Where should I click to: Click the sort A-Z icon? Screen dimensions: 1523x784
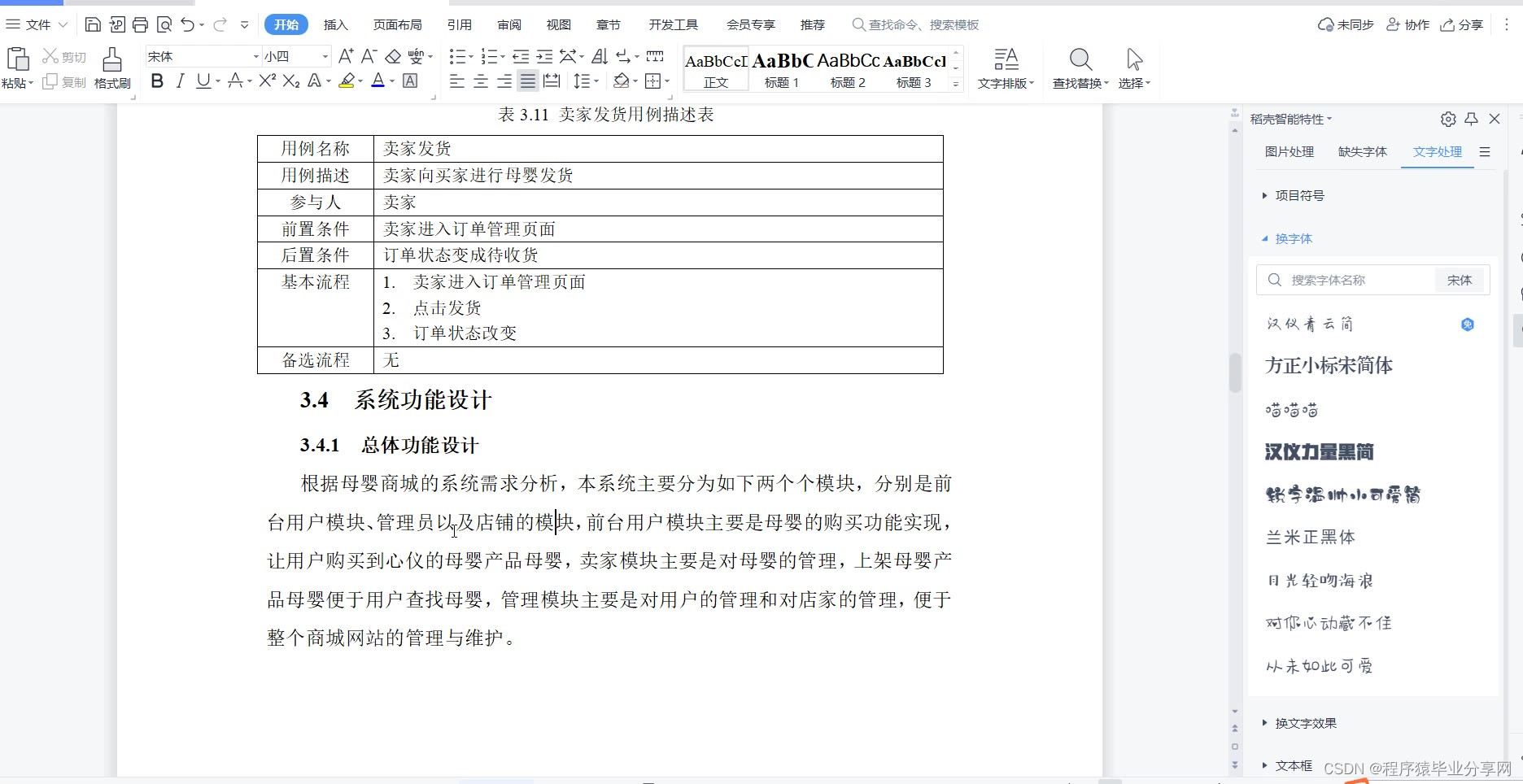pyautogui.click(x=600, y=56)
